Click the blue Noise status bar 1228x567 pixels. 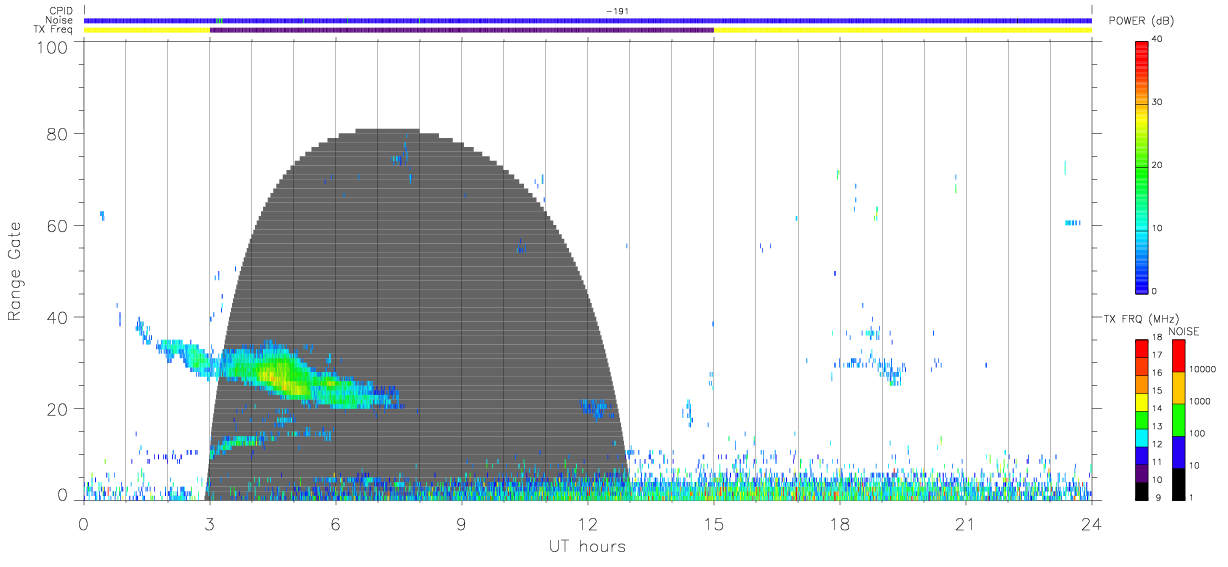(x=588, y=20)
